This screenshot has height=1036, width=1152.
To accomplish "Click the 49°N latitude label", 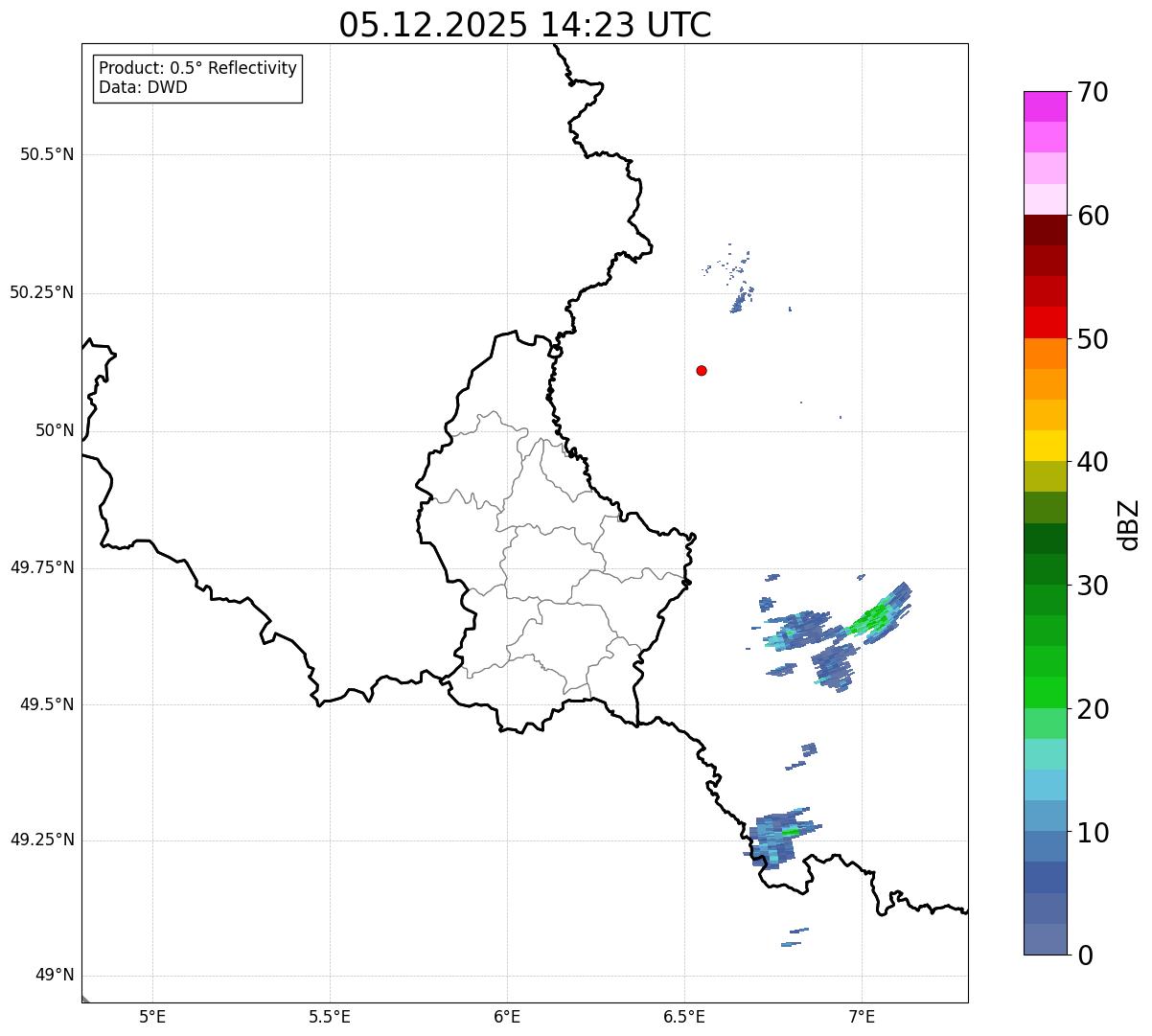I will tap(55, 976).
